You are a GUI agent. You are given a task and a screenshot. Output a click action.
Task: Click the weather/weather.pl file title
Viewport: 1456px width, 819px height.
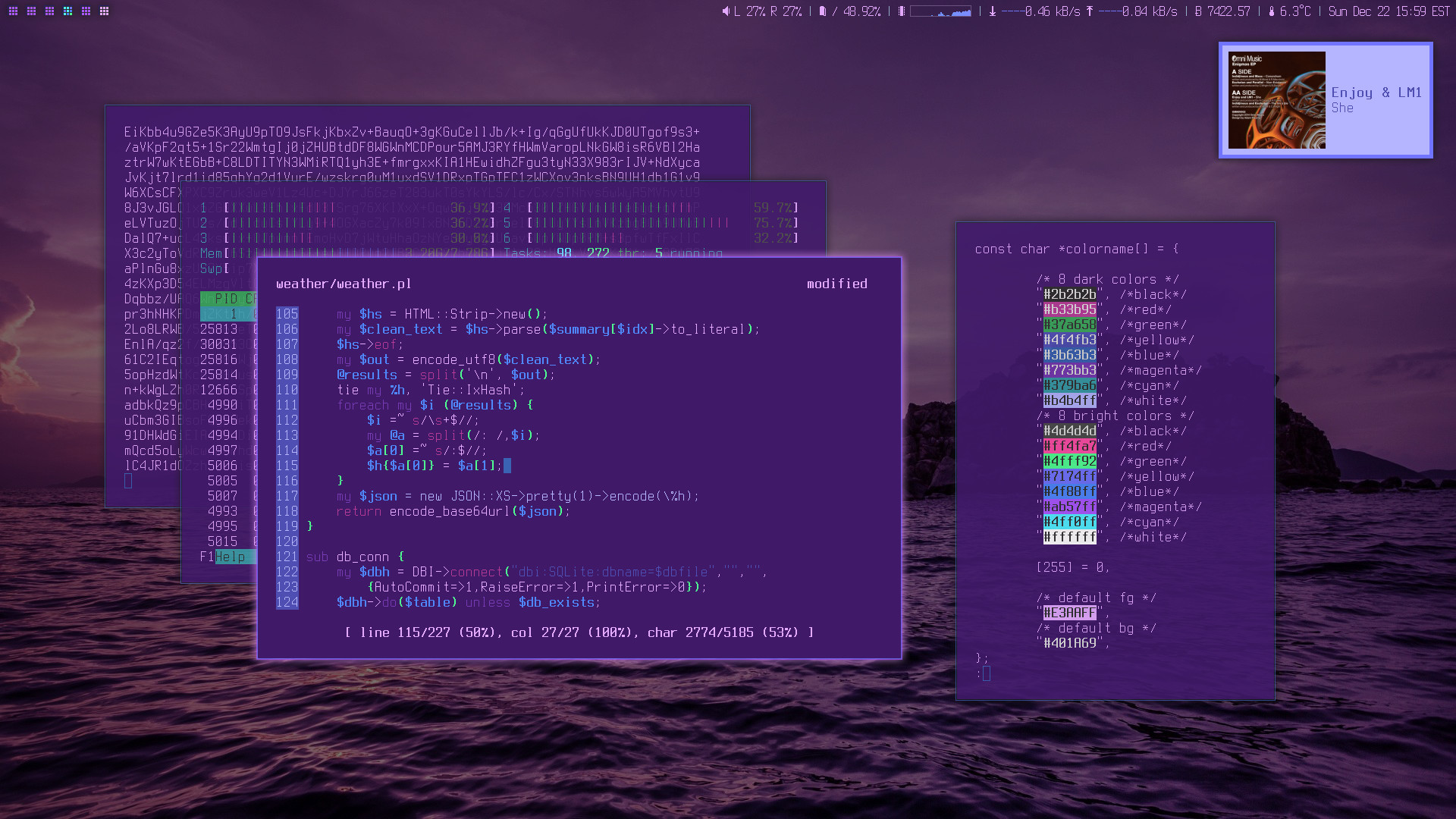[x=344, y=284]
